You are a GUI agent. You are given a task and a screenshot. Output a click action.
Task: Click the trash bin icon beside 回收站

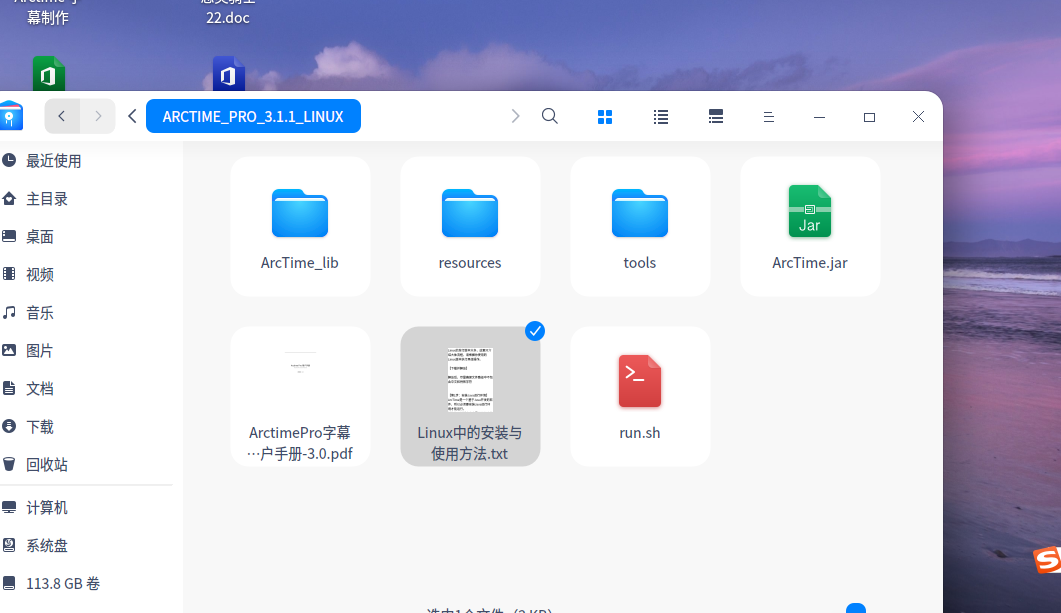click(9, 463)
